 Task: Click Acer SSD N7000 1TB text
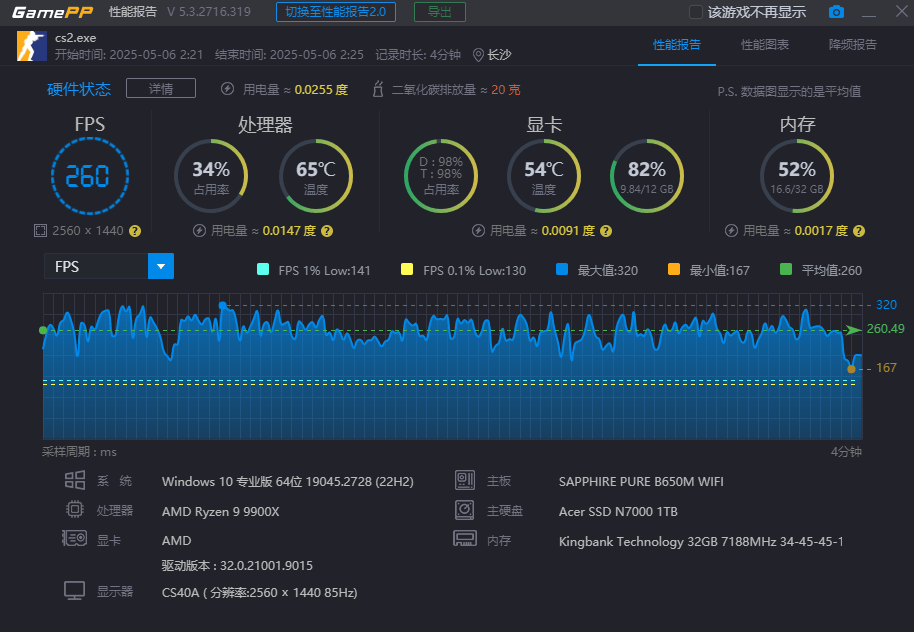(x=618, y=511)
